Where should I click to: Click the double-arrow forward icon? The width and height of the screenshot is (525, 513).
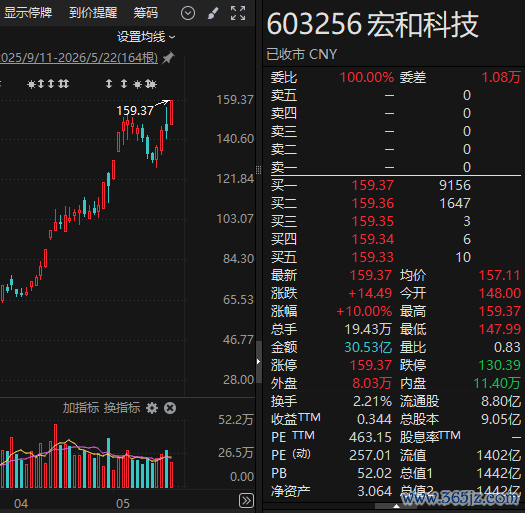pyautogui.click(x=246, y=501)
